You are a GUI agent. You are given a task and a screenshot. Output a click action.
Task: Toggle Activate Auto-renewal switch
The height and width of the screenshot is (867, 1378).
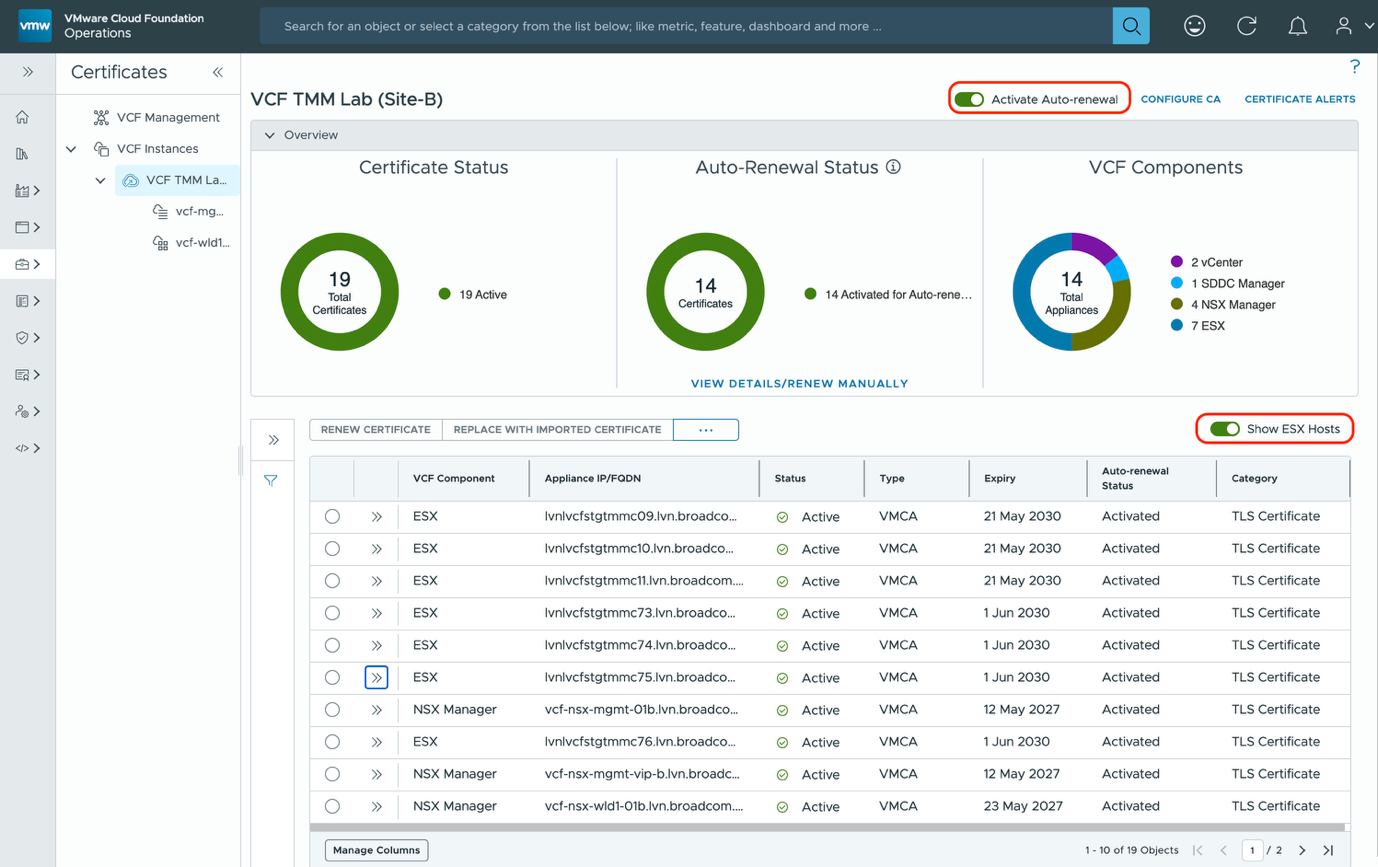coord(969,100)
